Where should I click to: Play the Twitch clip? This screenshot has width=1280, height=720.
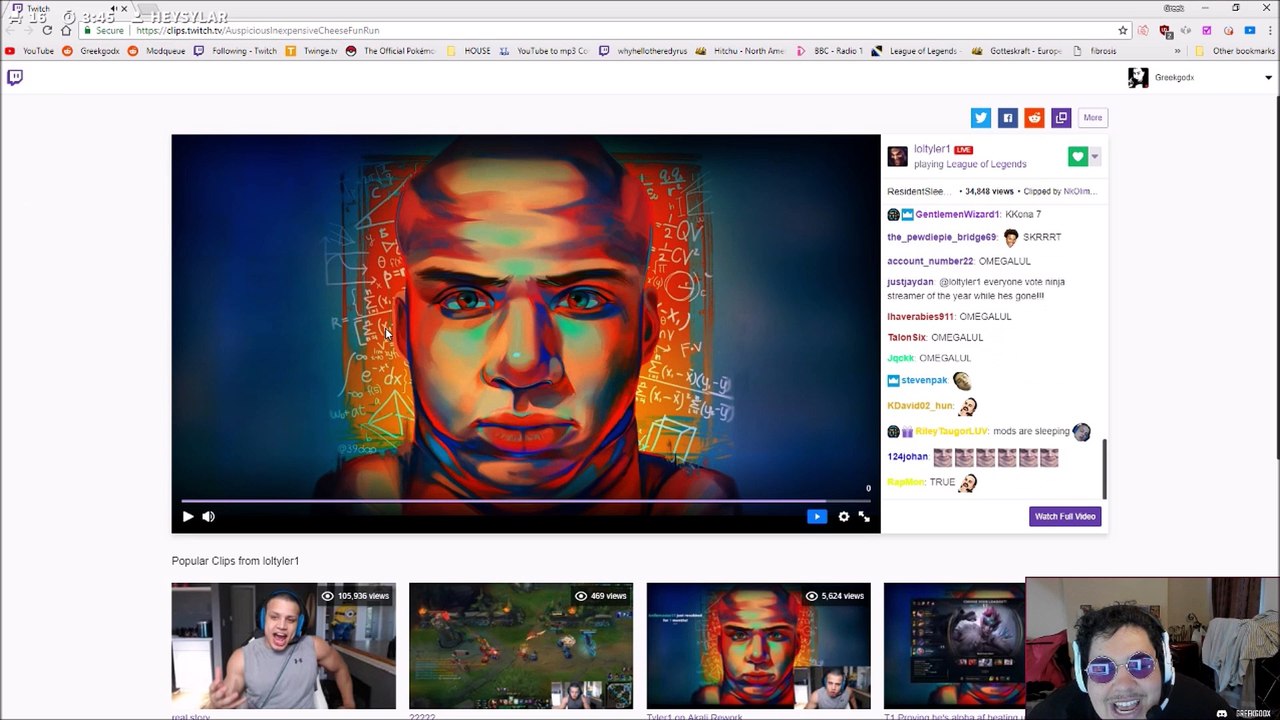[x=188, y=516]
